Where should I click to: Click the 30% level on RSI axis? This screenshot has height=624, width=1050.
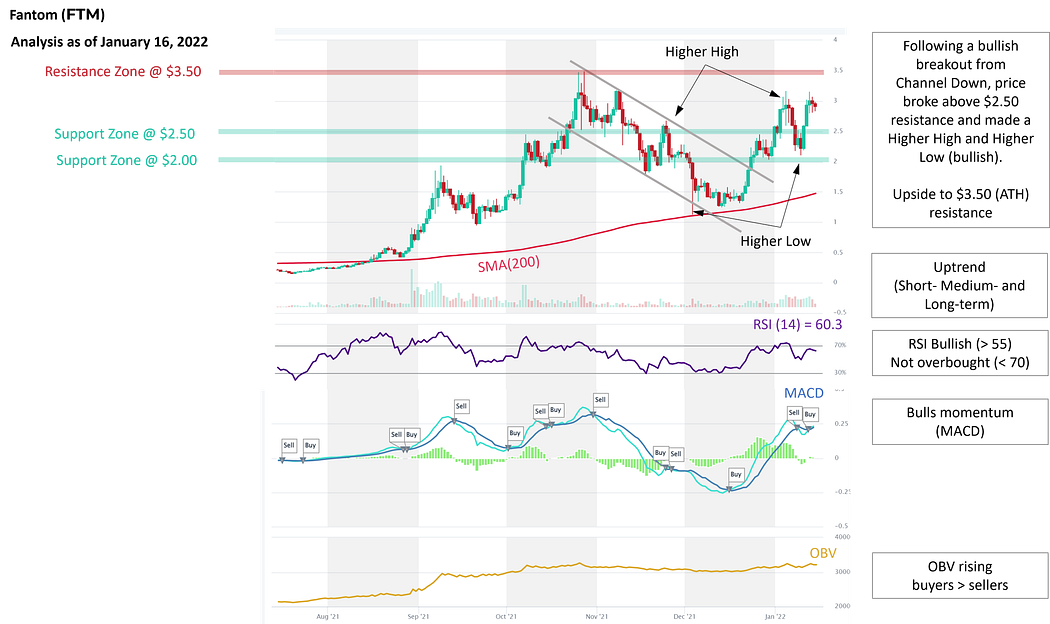840,372
